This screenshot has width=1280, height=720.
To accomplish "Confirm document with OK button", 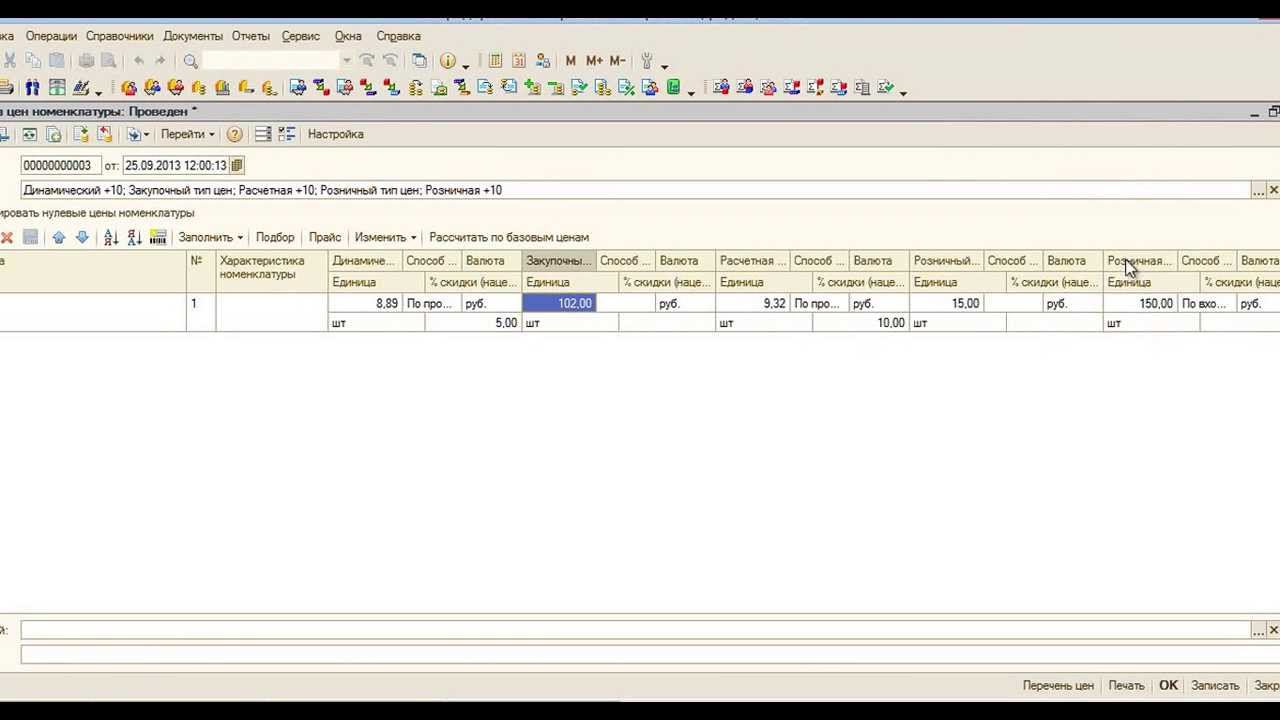I will pos(1168,685).
